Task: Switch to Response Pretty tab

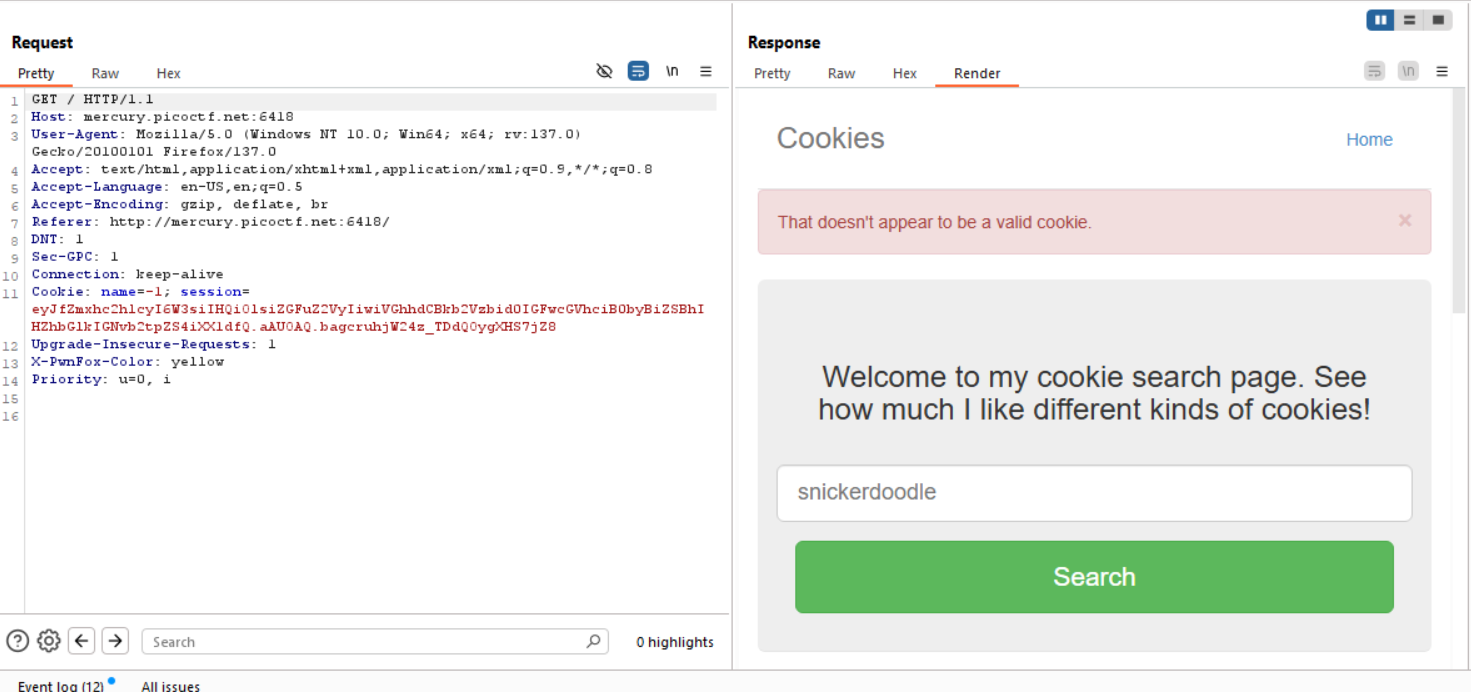Action: 772,73
